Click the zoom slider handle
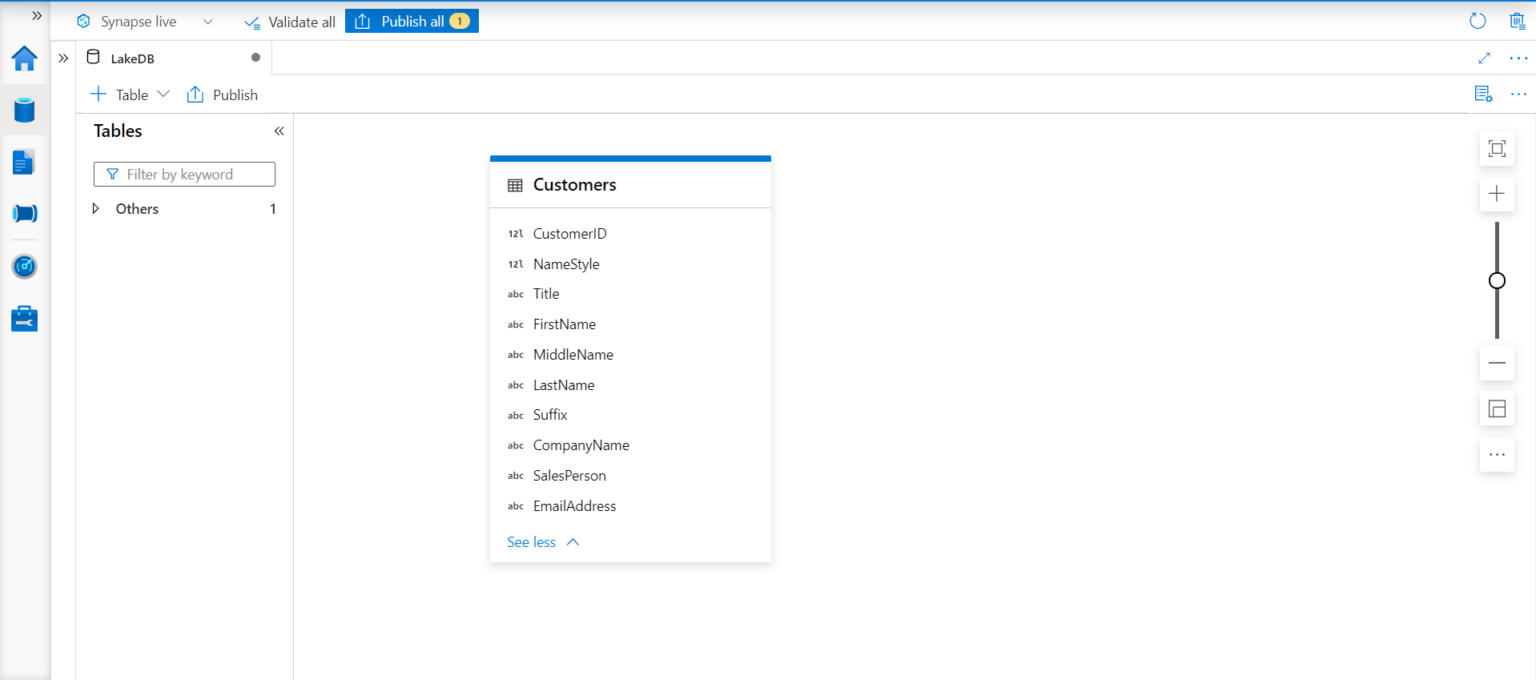Screen dimensions: 1536x680 [1496, 280]
